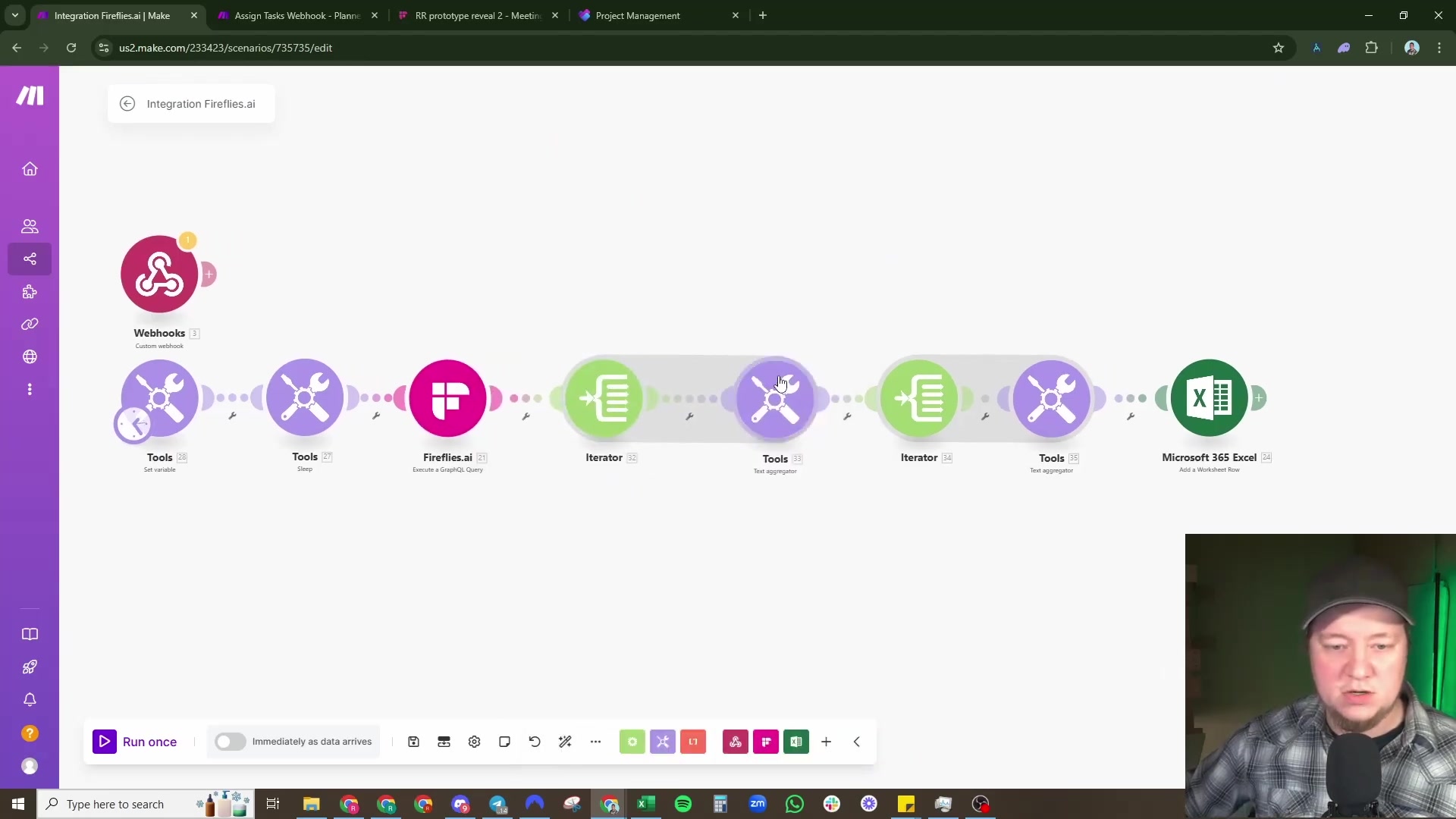Image resolution: width=1456 pixels, height=819 pixels.
Task: Click the previous versions undo icon
Action: 535,742
